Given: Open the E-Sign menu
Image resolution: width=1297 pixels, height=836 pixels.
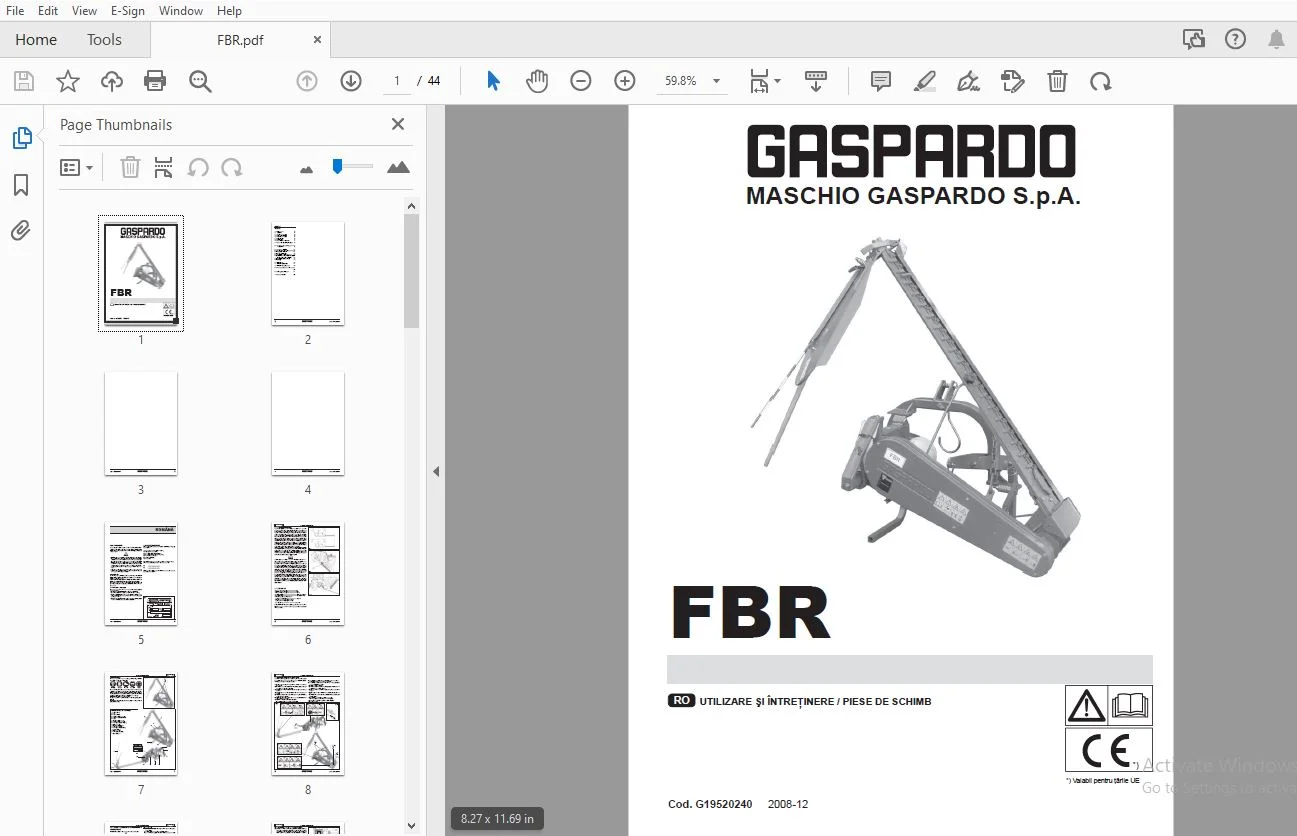Looking at the screenshot, I should click(x=128, y=11).
